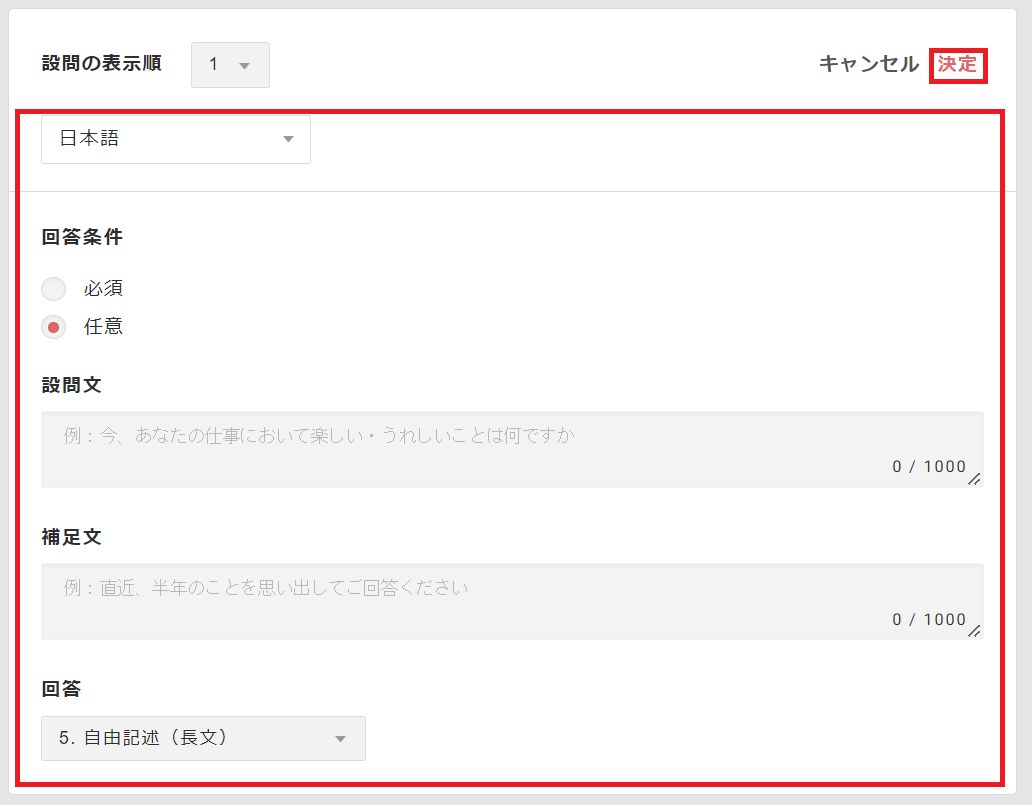Click the 設問文 character counter 0 / 1000
The image size is (1032, 805).
click(929, 467)
